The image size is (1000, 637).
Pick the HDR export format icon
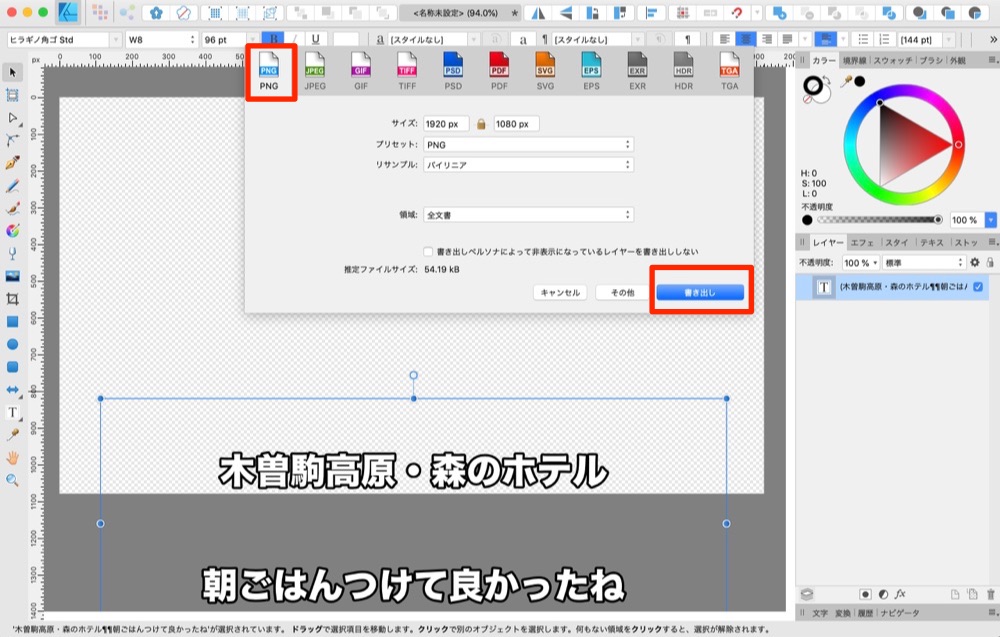(x=683, y=71)
